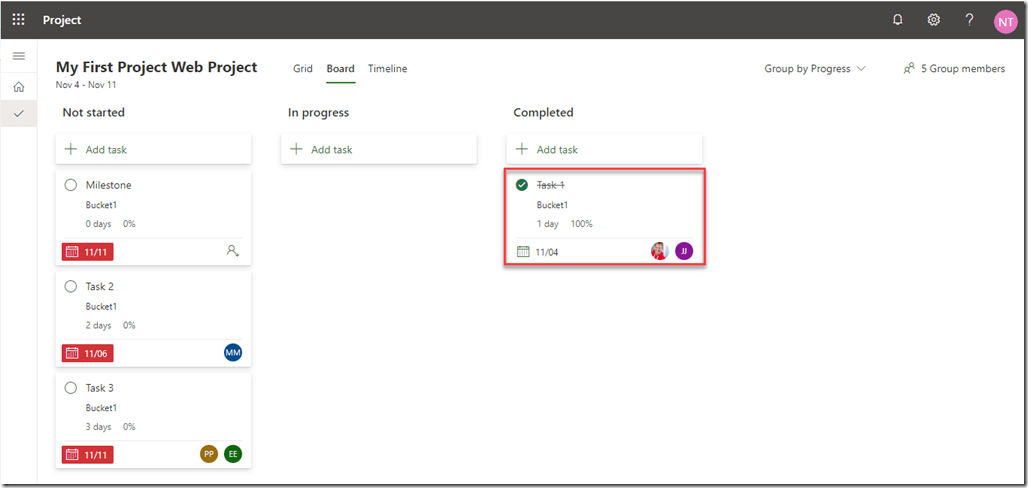Uncheck completed Task 1 circle
Screen dimensions: 1028x488
pos(522,185)
